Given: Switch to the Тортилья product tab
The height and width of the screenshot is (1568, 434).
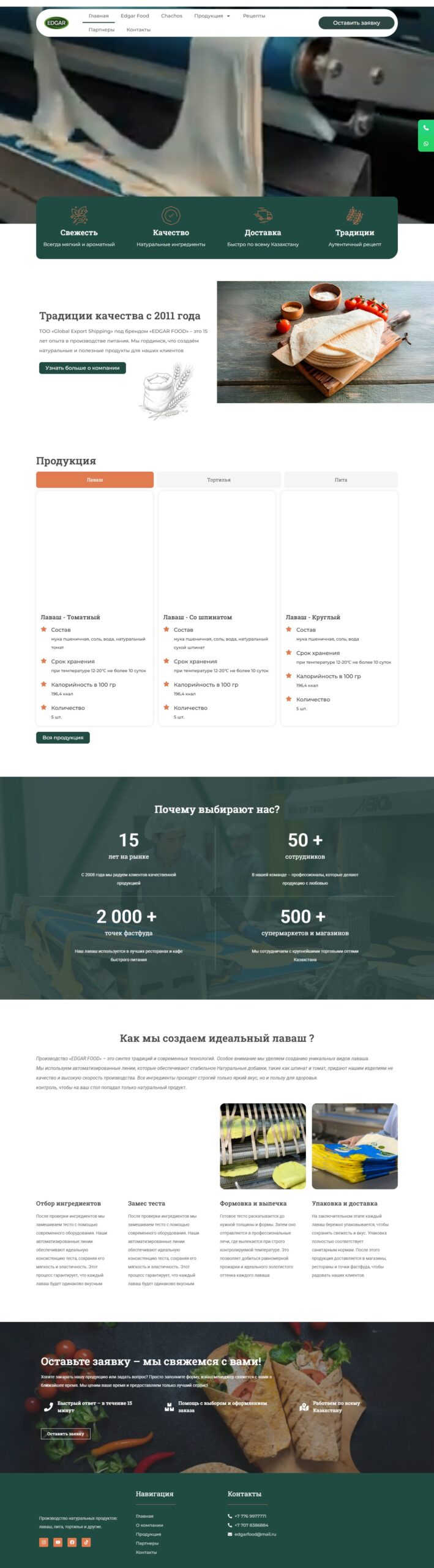Looking at the screenshot, I should pyautogui.click(x=219, y=480).
